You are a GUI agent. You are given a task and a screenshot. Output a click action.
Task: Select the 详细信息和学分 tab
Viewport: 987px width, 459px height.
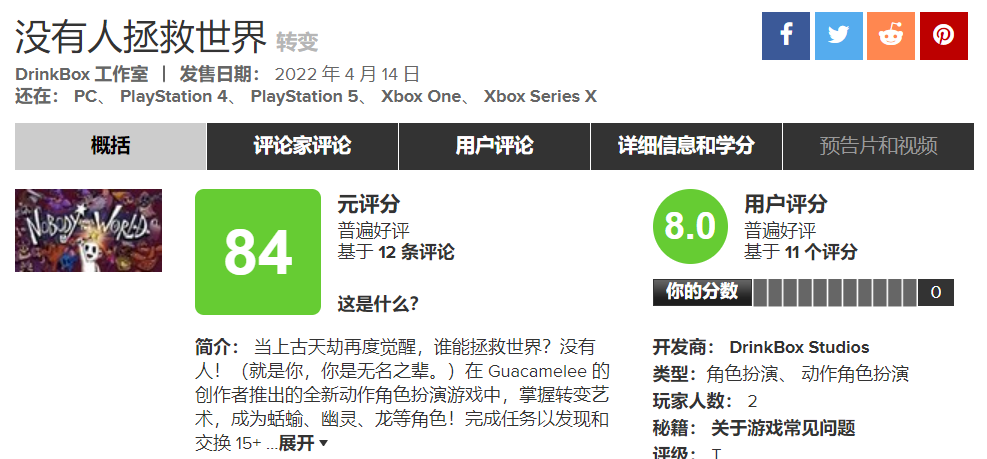pos(686,146)
